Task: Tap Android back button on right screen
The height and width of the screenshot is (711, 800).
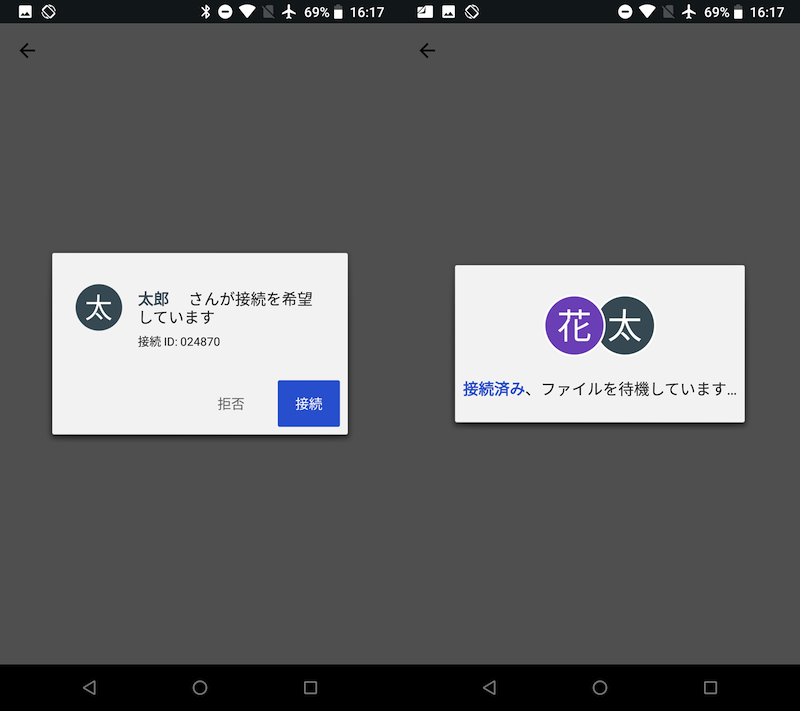Action: (489, 688)
